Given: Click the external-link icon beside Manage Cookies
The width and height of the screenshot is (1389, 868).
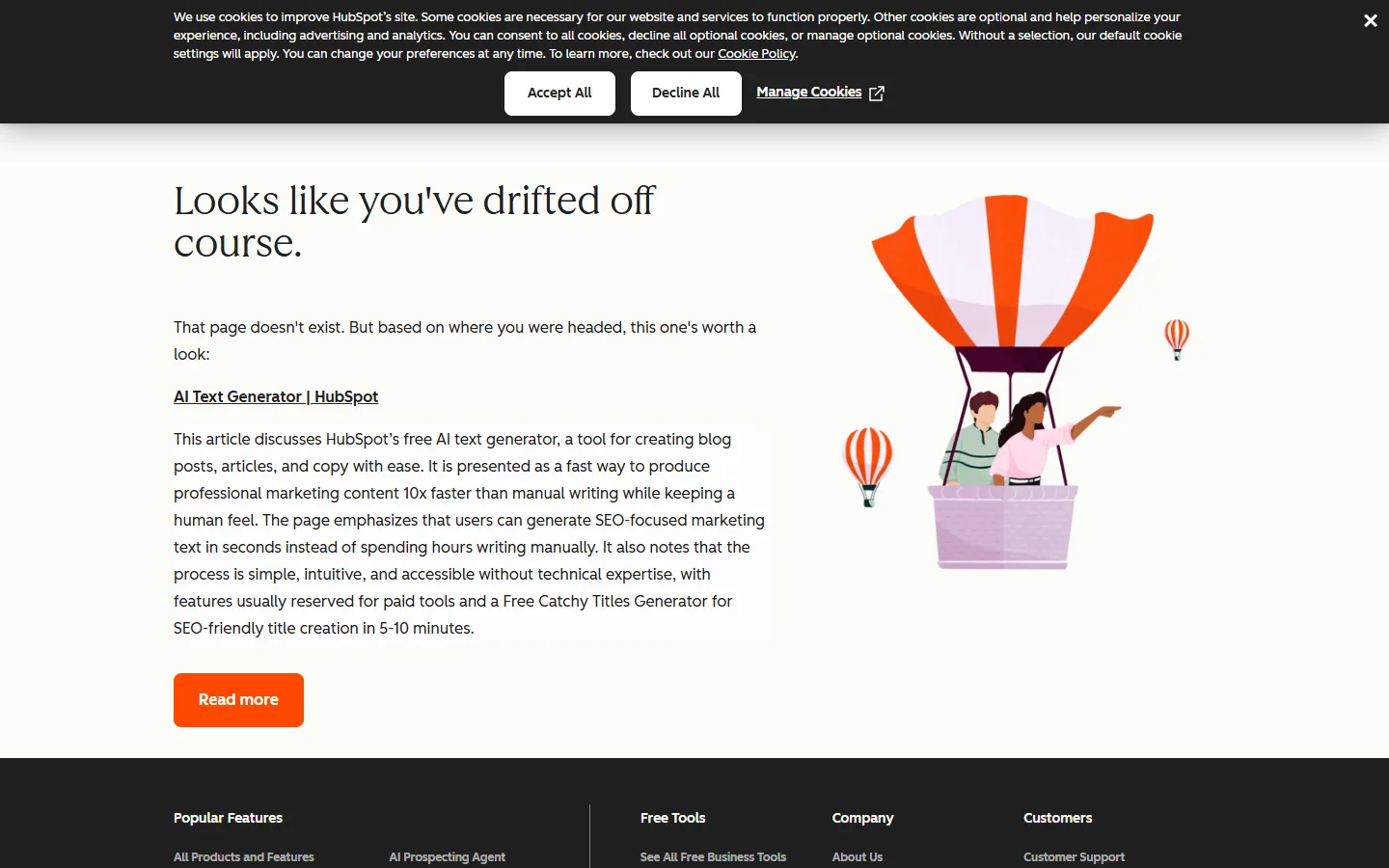Looking at the screenshot, I should 876,94.
